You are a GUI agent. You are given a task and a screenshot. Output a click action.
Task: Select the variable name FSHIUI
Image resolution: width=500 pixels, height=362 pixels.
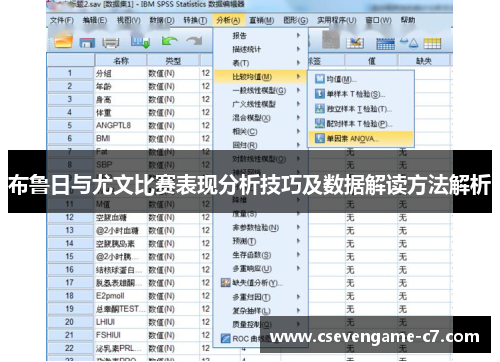pyautogui.click(x=108, y=335)
